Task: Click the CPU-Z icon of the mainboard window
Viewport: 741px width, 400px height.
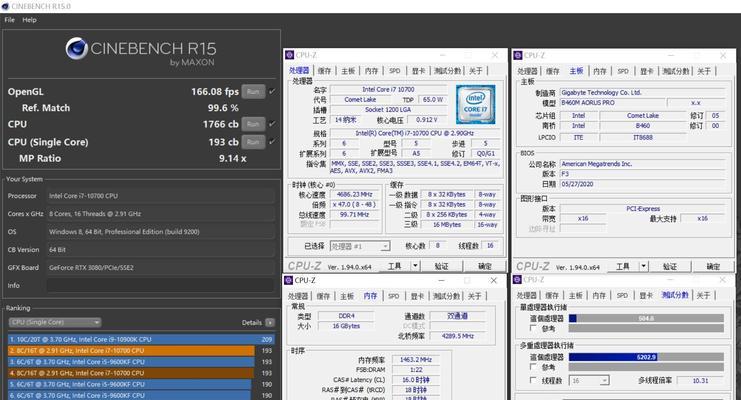Action: (x=517, y=55)
